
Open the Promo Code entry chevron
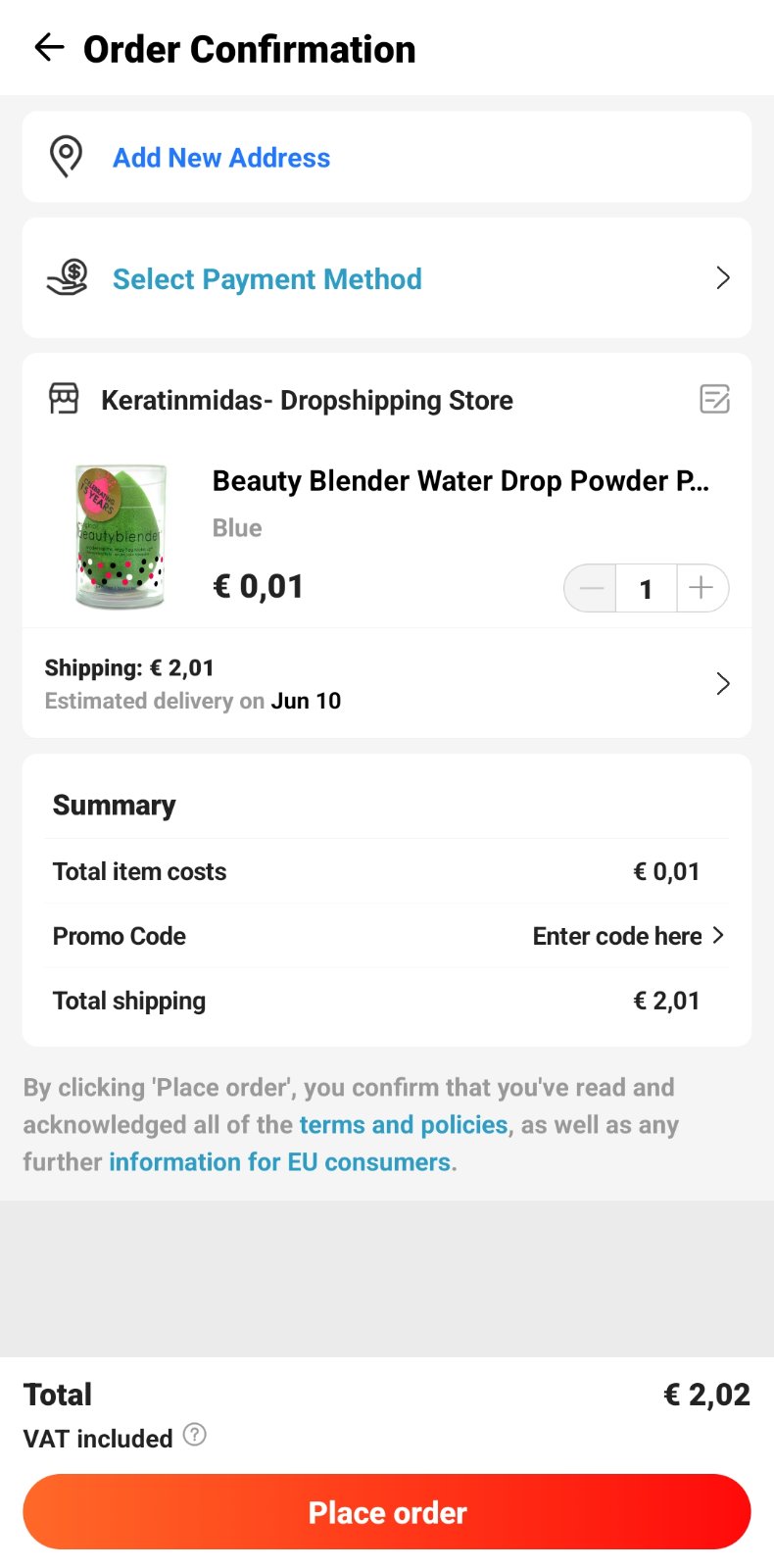click(x=718, y=935)
